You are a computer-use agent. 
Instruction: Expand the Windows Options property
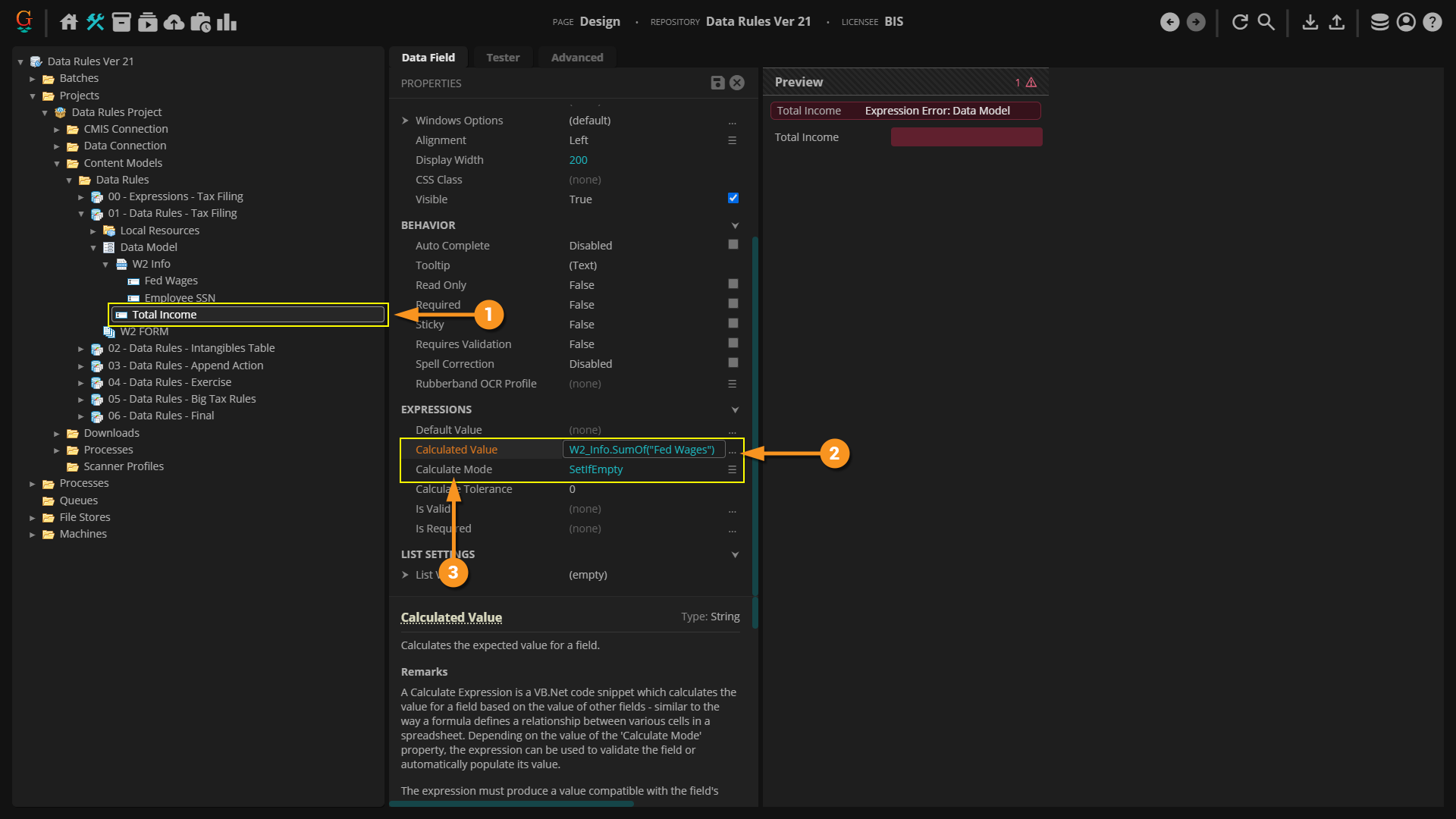click(406, 121)
